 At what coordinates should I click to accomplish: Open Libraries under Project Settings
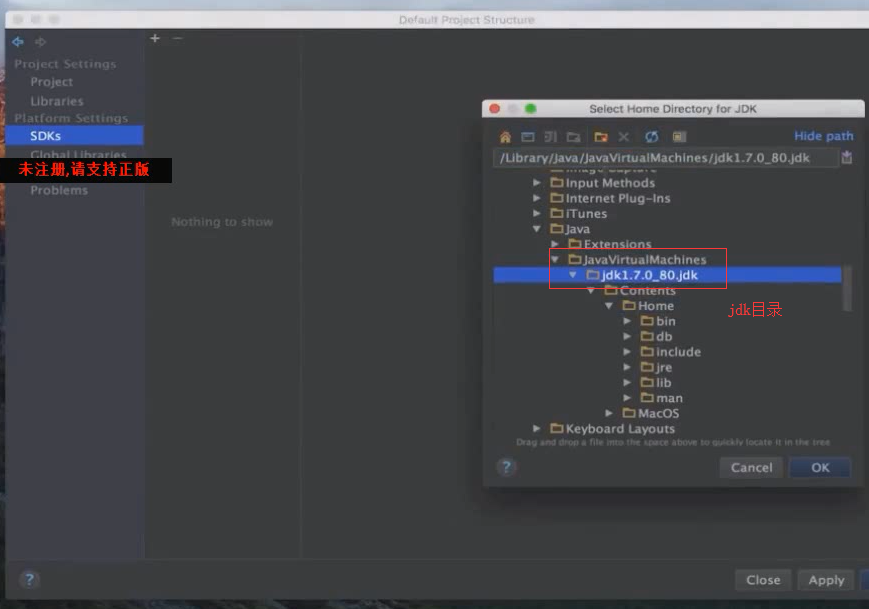tap(57, 101)
